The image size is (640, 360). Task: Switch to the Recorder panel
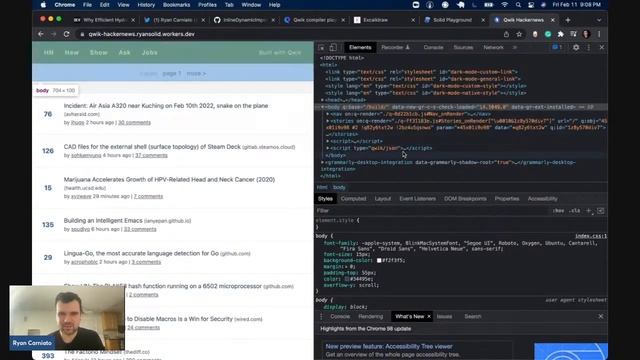click(395, 47)
